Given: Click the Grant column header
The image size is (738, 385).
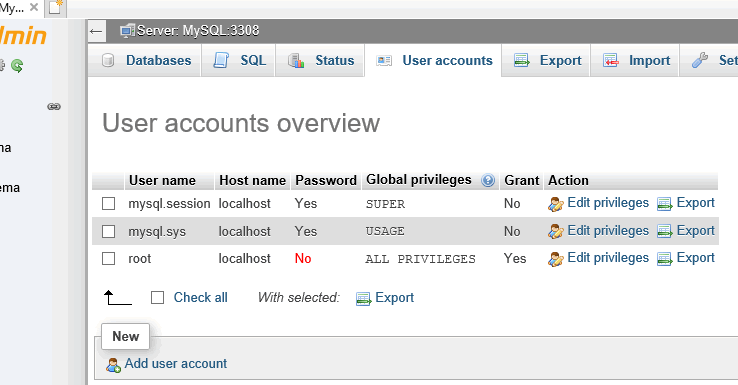Looking at the screenshot, I should click(521, 180).
